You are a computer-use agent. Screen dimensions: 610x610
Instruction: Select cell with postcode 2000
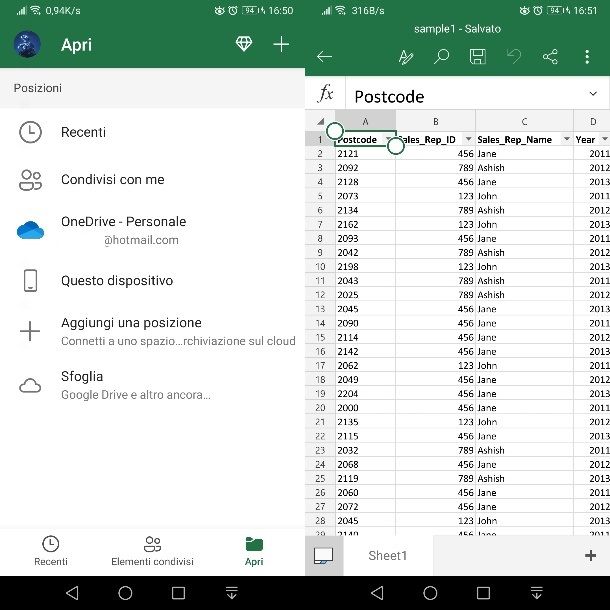pos(365,408)
